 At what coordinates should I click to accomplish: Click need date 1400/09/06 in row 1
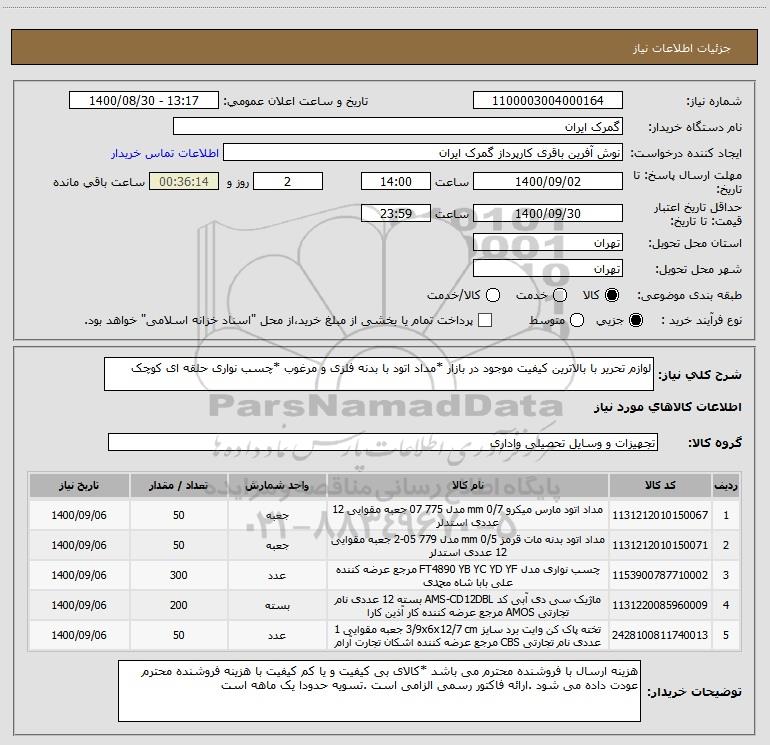coord(79,515)
